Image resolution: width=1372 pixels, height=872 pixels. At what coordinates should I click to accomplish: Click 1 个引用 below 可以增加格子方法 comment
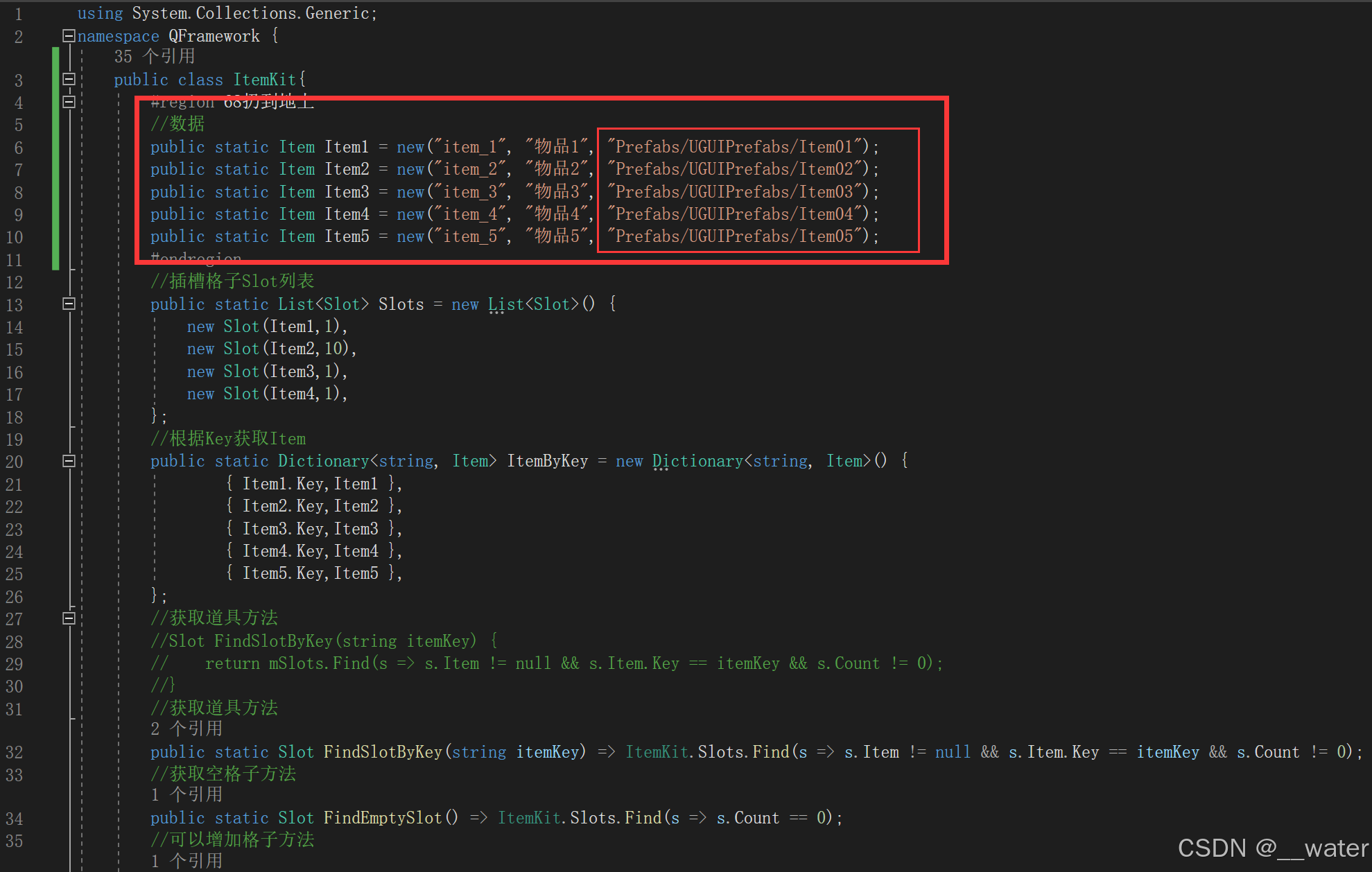pos(186,861)
